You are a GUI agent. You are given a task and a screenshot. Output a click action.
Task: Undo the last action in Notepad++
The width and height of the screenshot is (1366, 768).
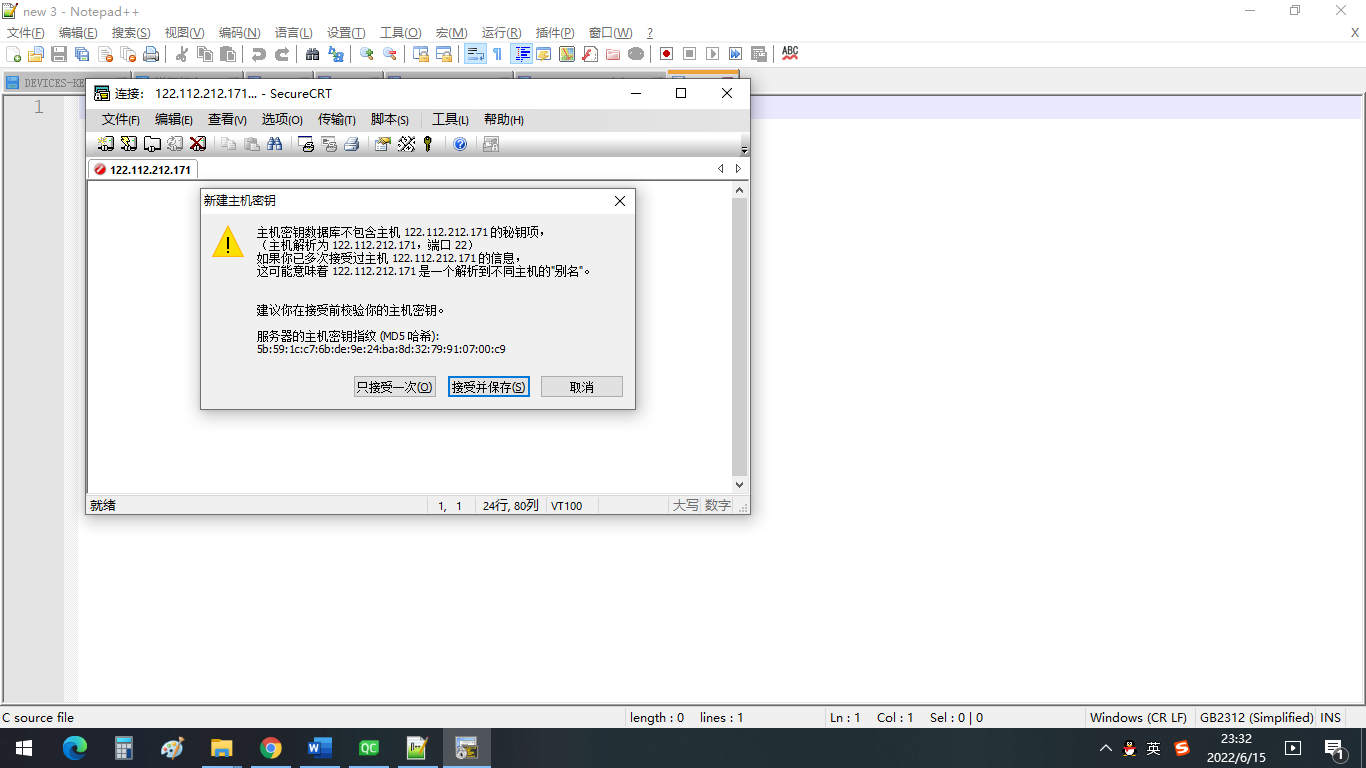tap(259, 54)
